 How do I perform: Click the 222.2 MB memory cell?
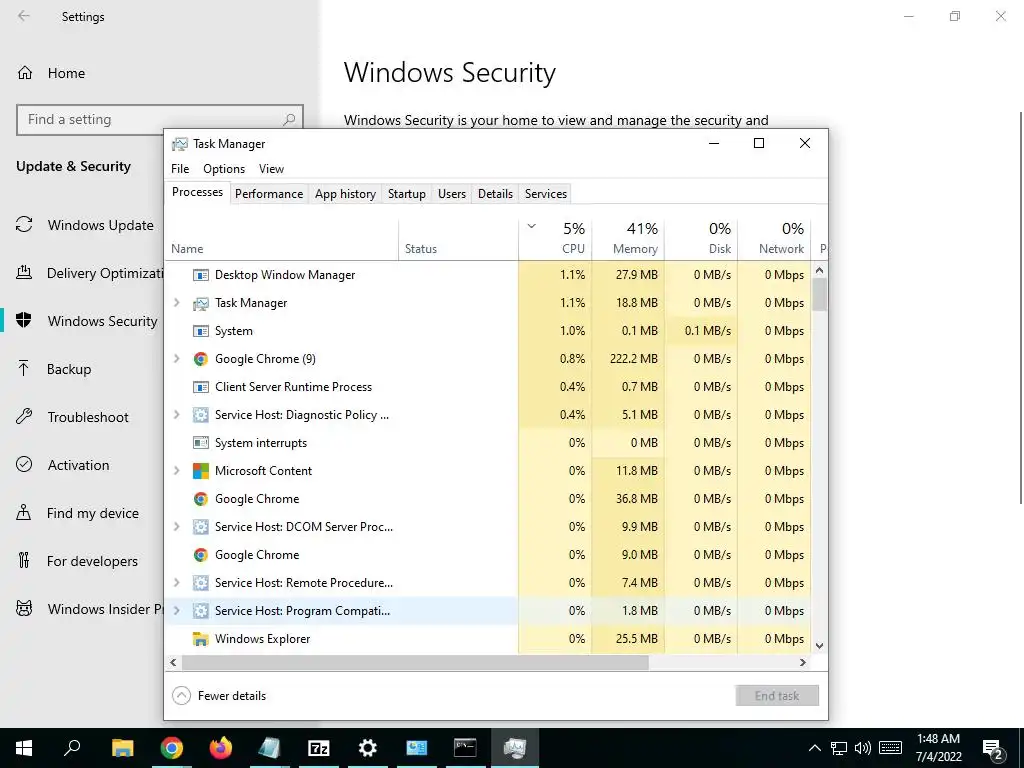pyautogui.click(x=628, y=359)
